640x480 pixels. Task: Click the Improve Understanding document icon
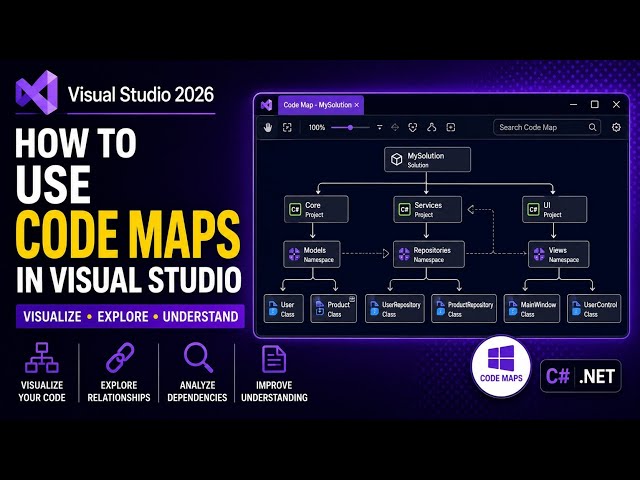(x=273, y=359)
